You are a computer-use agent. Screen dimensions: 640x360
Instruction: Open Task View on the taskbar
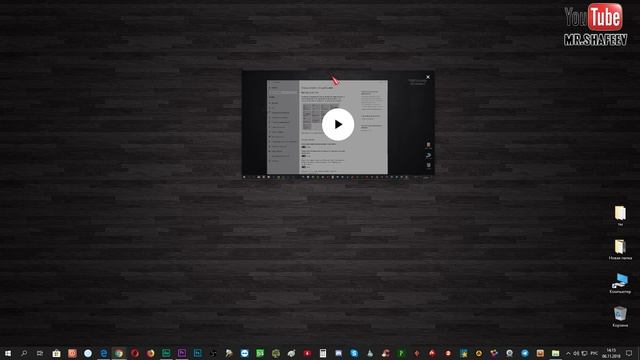[40, 353]
